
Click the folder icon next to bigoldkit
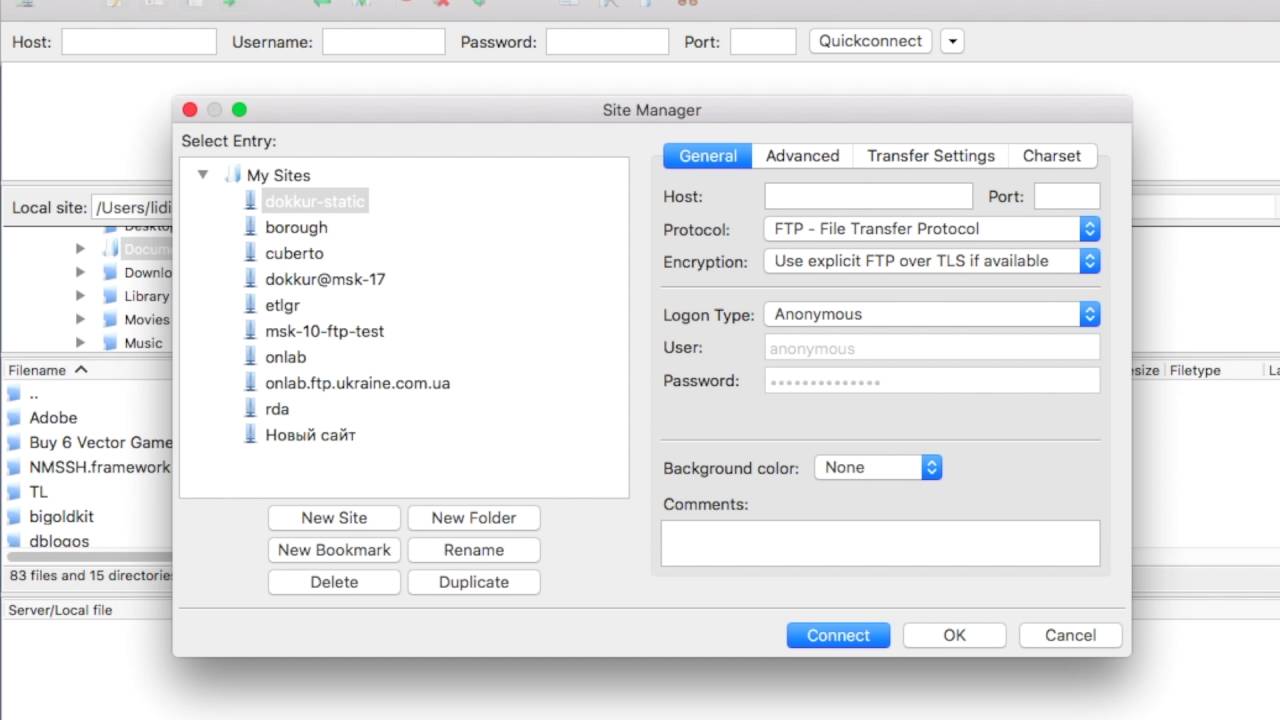pyautogui.click(x=14, y=517)
